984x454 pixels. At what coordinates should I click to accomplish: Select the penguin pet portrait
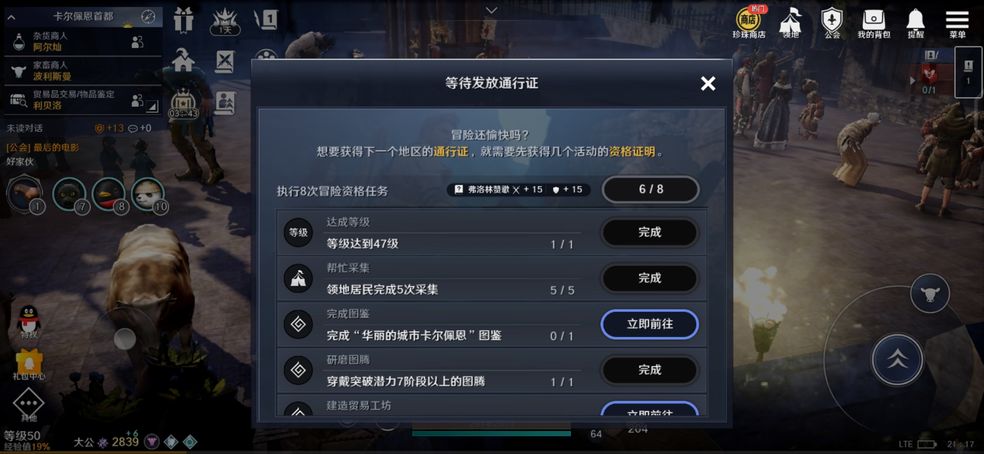click(x=109, y=194)
